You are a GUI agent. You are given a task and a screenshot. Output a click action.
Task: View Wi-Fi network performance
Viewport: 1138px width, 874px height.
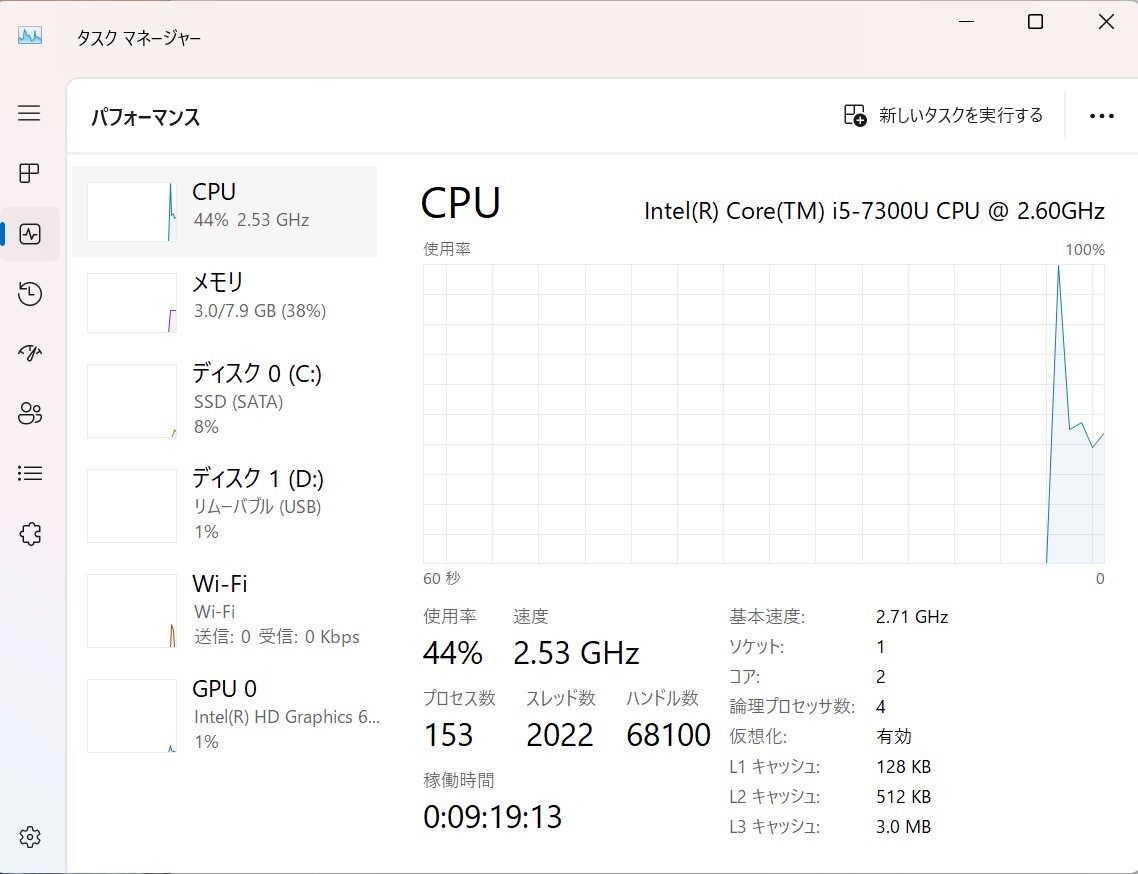click(225, 609)
